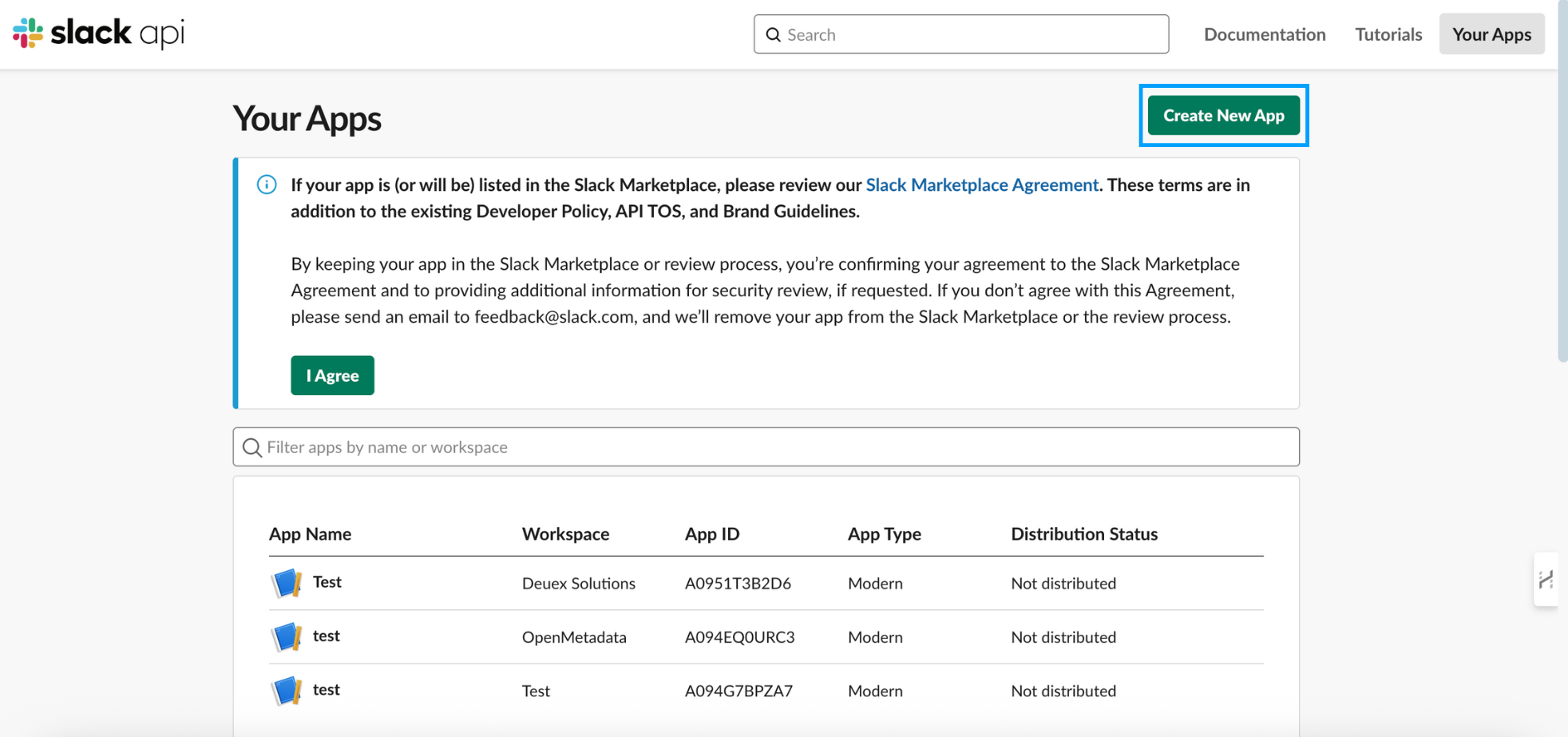The image size is (1568, 737).
Task: Click the filter apps magnifier icon
Action: click(x=252, y=447)
